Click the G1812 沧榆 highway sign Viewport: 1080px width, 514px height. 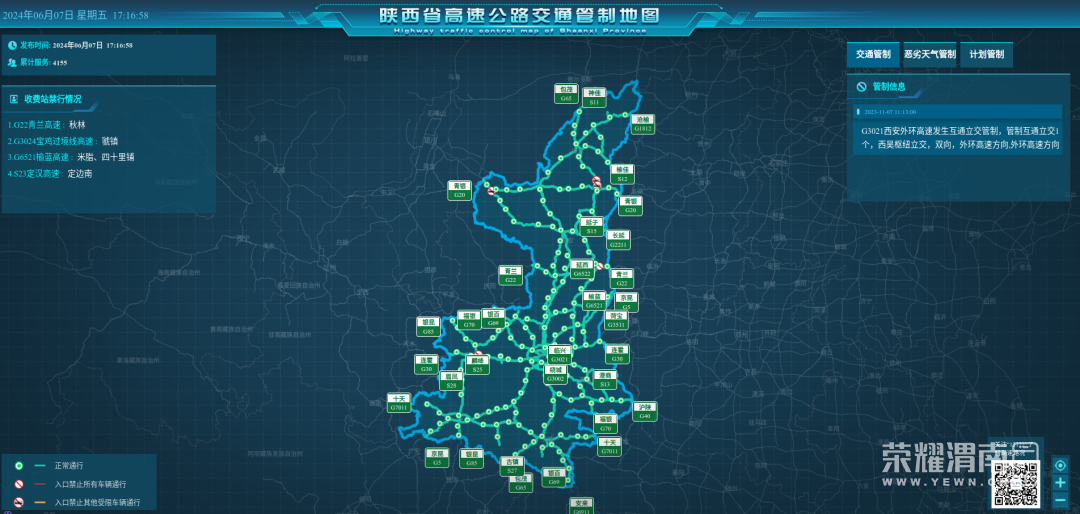coord(643,124)
